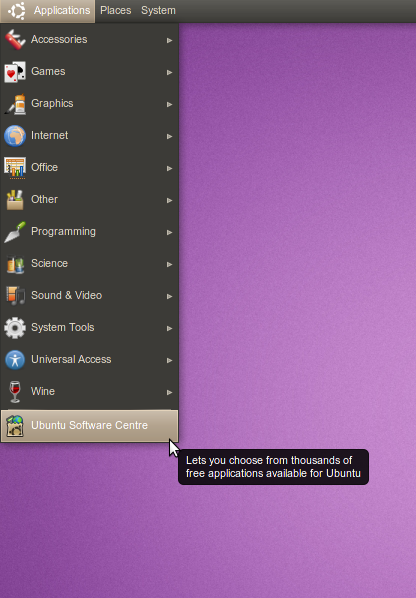Select the Wine label

click(43, 392)
